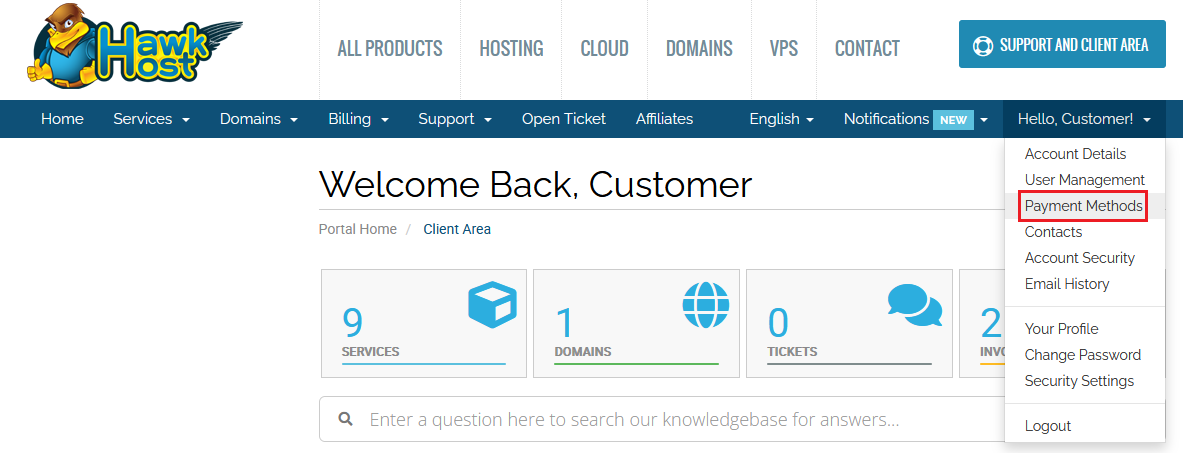The width and height of the screenshot is (1183, 453).
Task: Open the Domains dropdown in navbar
Action: [259, 119]
